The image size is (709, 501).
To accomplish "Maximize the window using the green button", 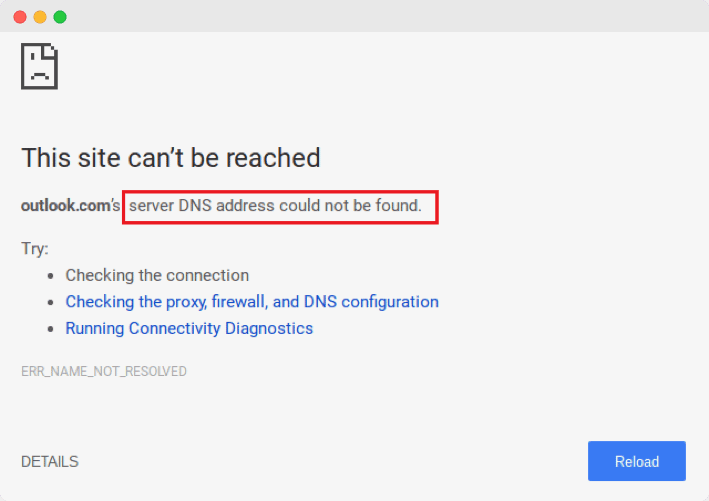I will pos(60,17).
